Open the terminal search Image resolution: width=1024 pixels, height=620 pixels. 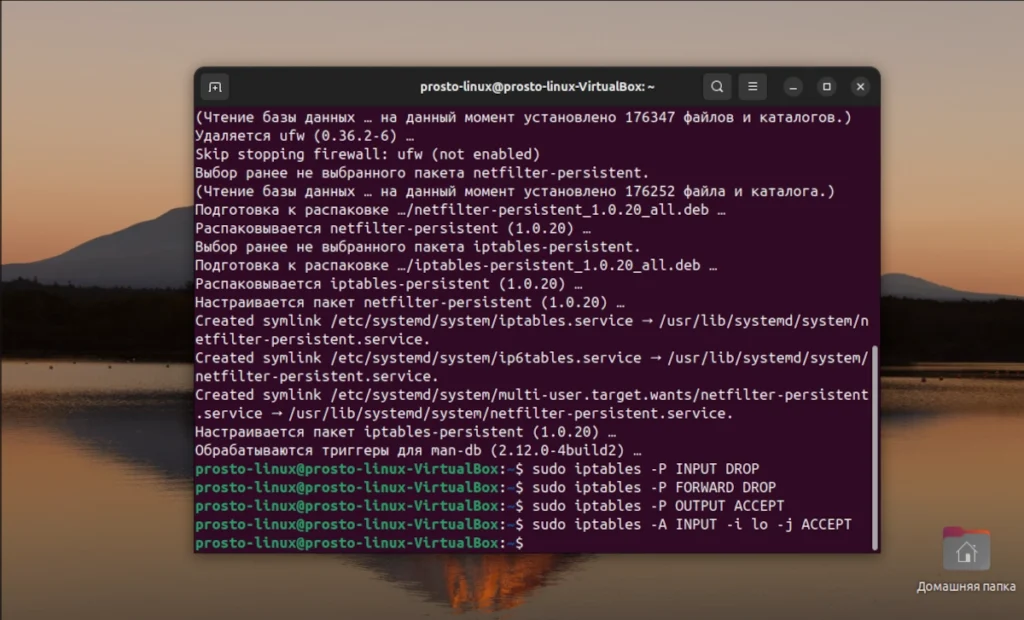coord(717,86)
